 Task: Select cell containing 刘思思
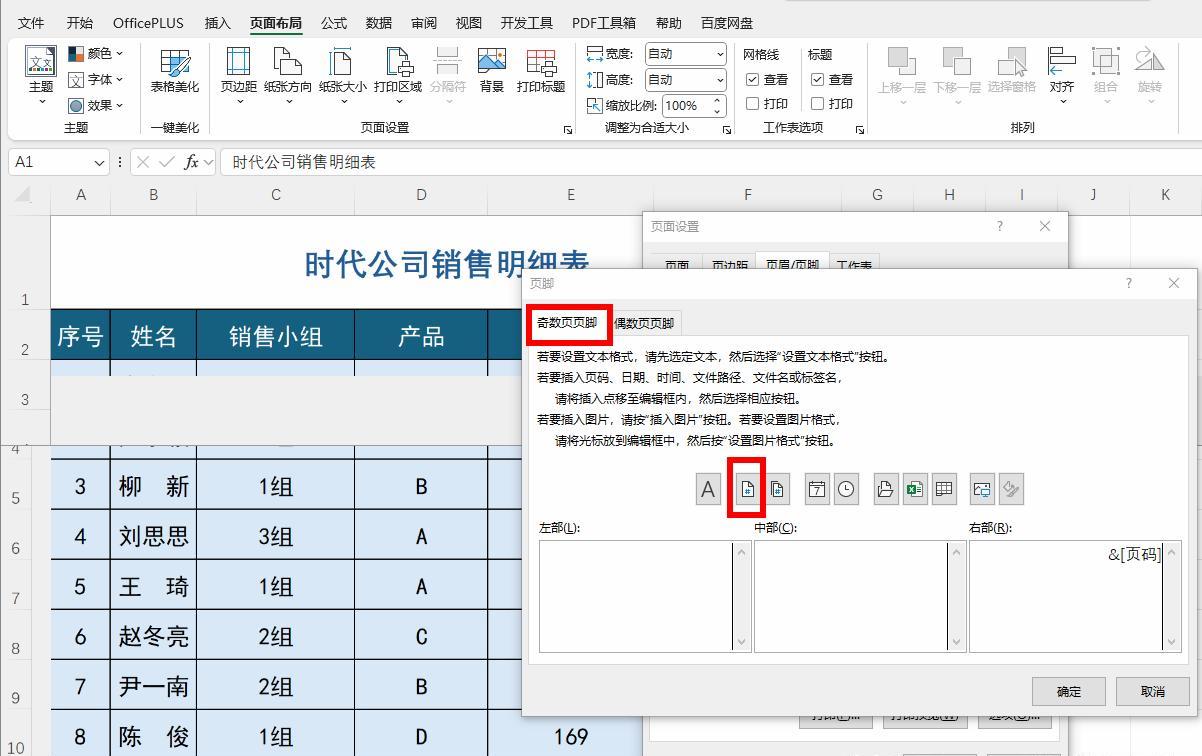click(153, 536)
